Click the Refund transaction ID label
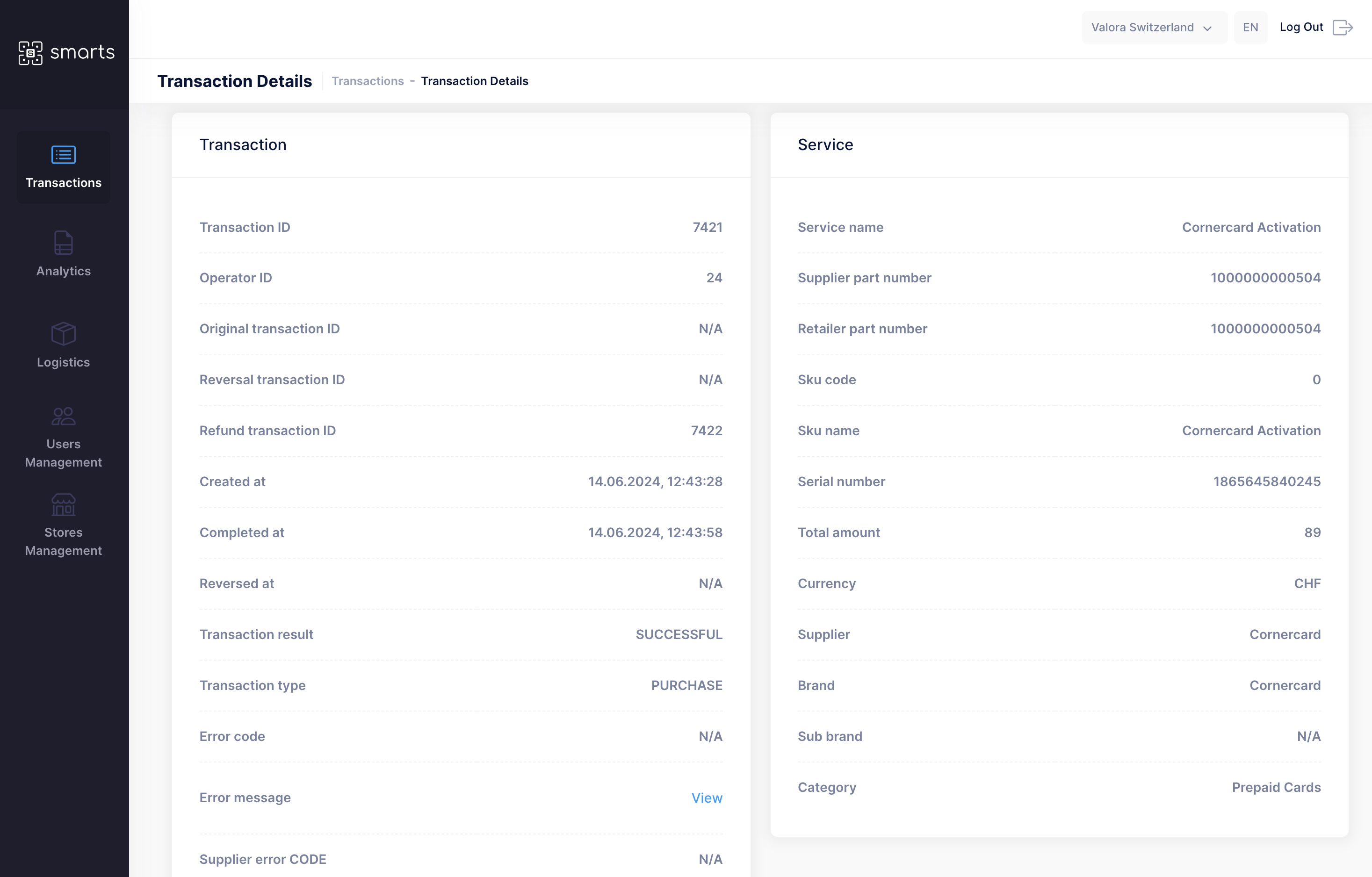 [x=268, y=431]
